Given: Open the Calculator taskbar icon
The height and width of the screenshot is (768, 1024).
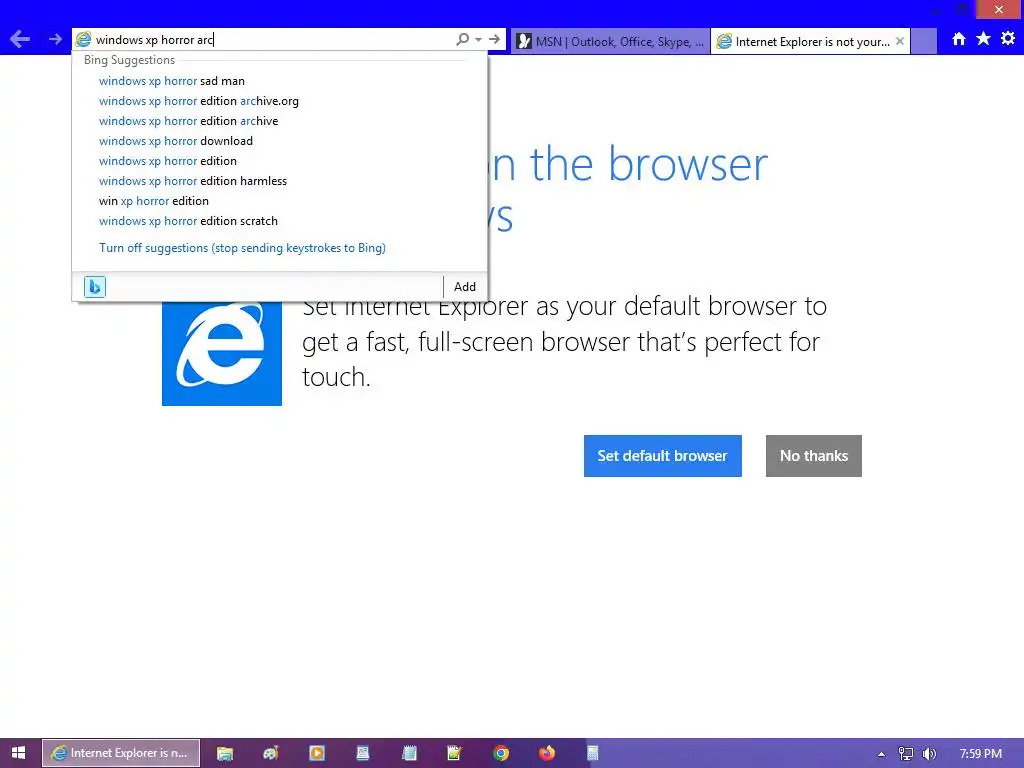Looking at the screenshot, I should (x=593, y=753).
